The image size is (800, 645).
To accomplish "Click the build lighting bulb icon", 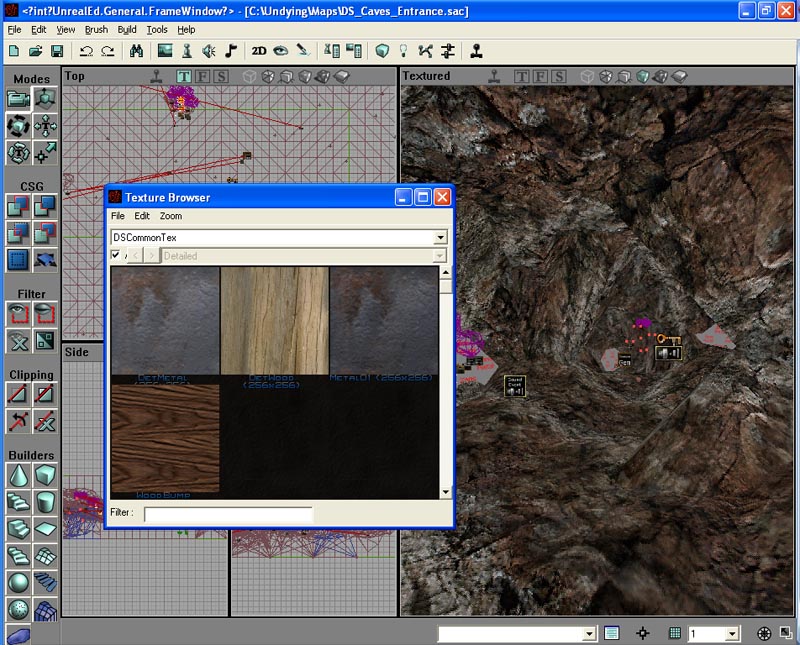I will [404, 51].
